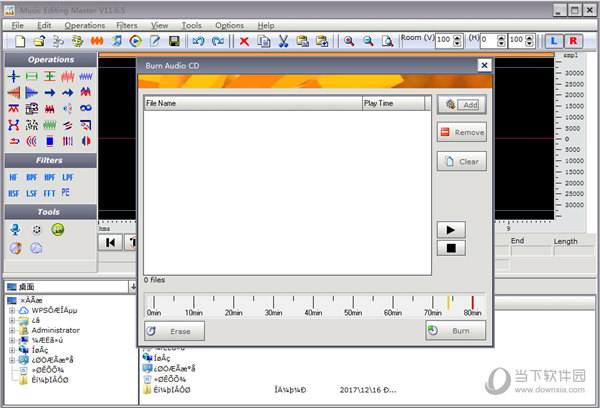600x408 pixels.
Task: Click the Burn button
Action: point(456,331)
